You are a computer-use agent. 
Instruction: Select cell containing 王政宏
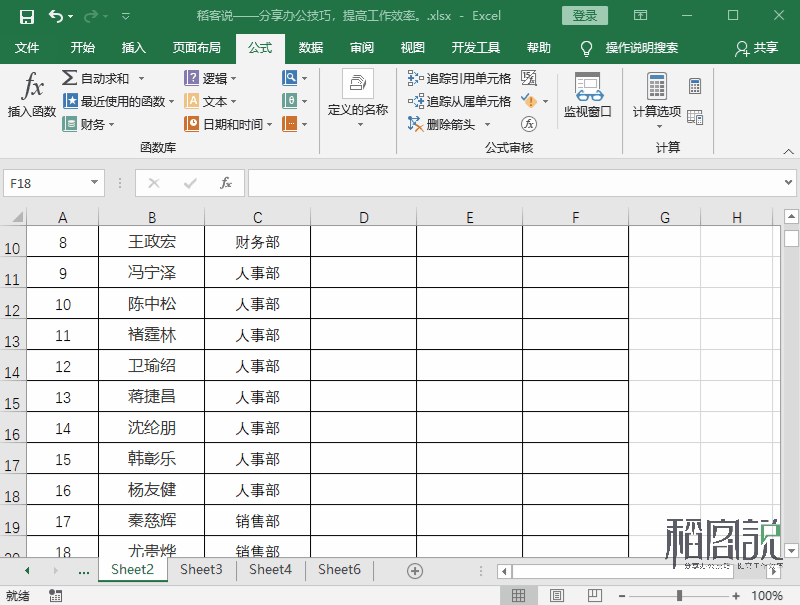152,241
